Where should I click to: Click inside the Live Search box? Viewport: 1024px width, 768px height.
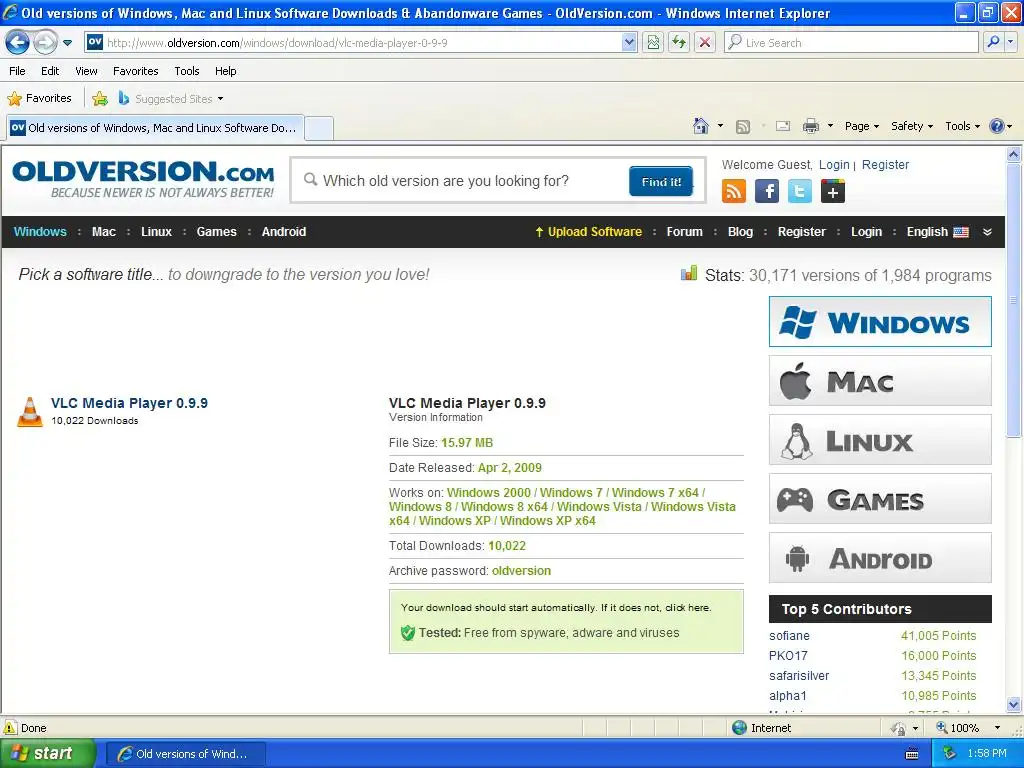point(851,43)
